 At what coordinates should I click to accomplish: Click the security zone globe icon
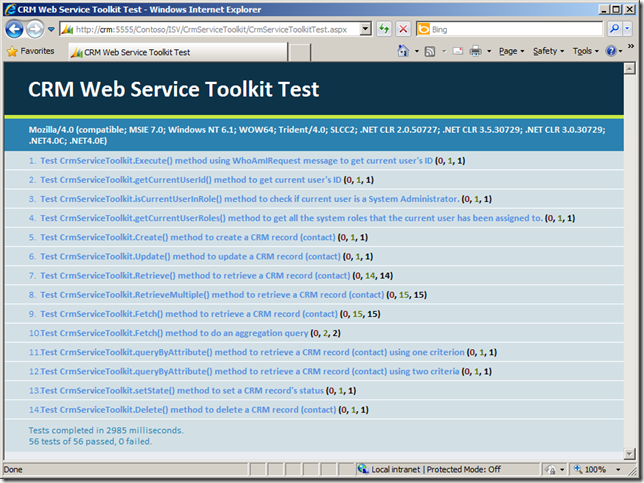click(363, 469)
